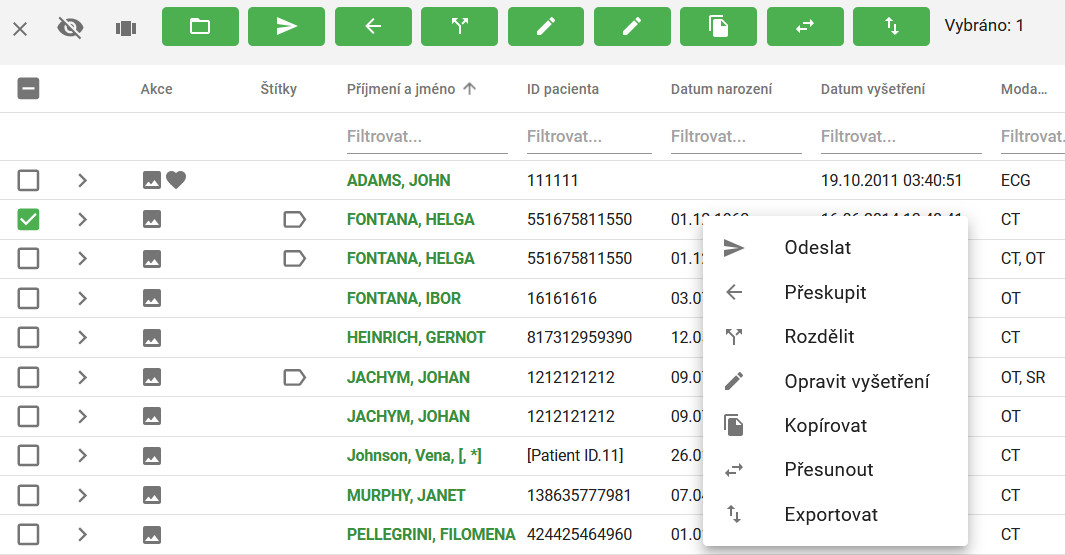This screenshot has width=1065, height=555.
Task: Check the FONTANA, IBOR row checkbox
Action: point(29,298)
